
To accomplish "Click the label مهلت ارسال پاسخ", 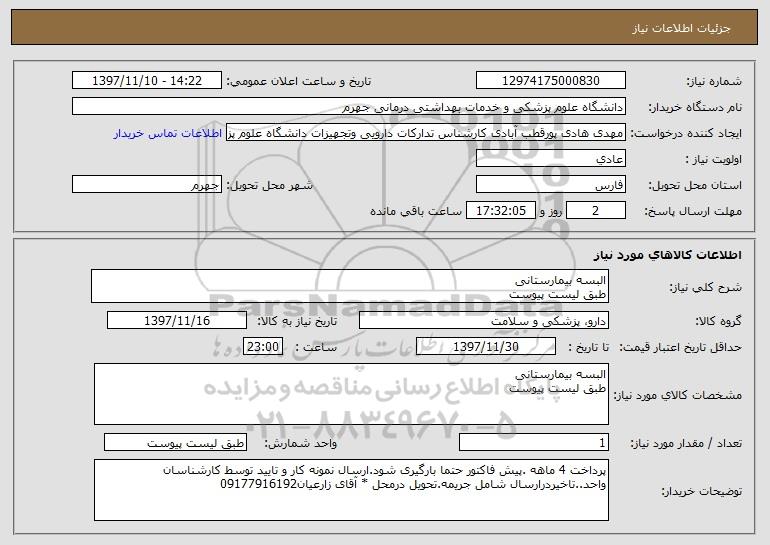I will (x=693, y=212).
